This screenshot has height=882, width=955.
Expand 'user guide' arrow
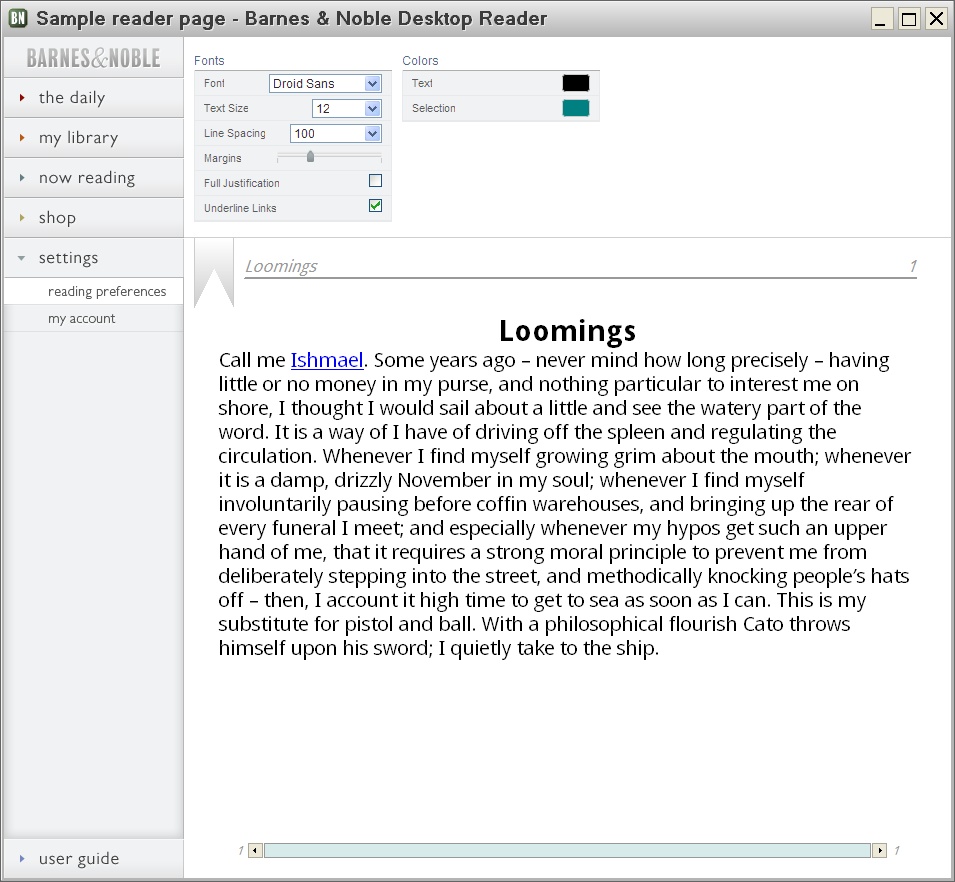coord(22,859)
